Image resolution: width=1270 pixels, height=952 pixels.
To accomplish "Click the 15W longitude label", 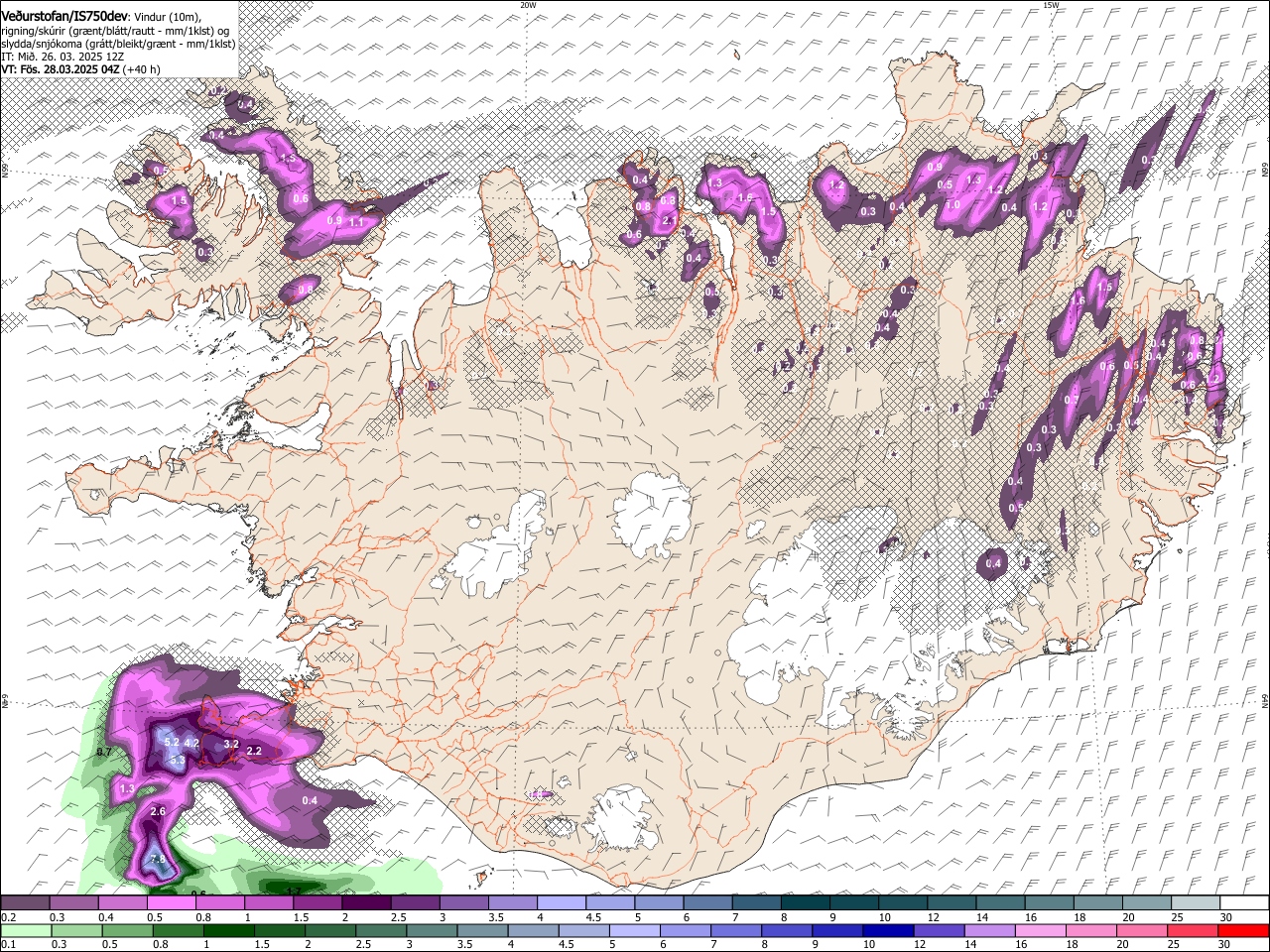I will coord(1051,5).
